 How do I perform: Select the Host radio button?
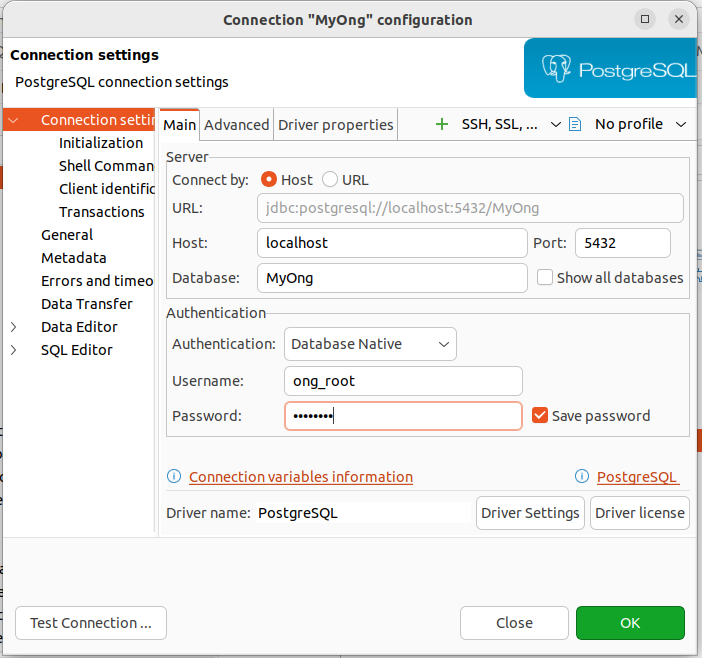[x=269, y=180]
